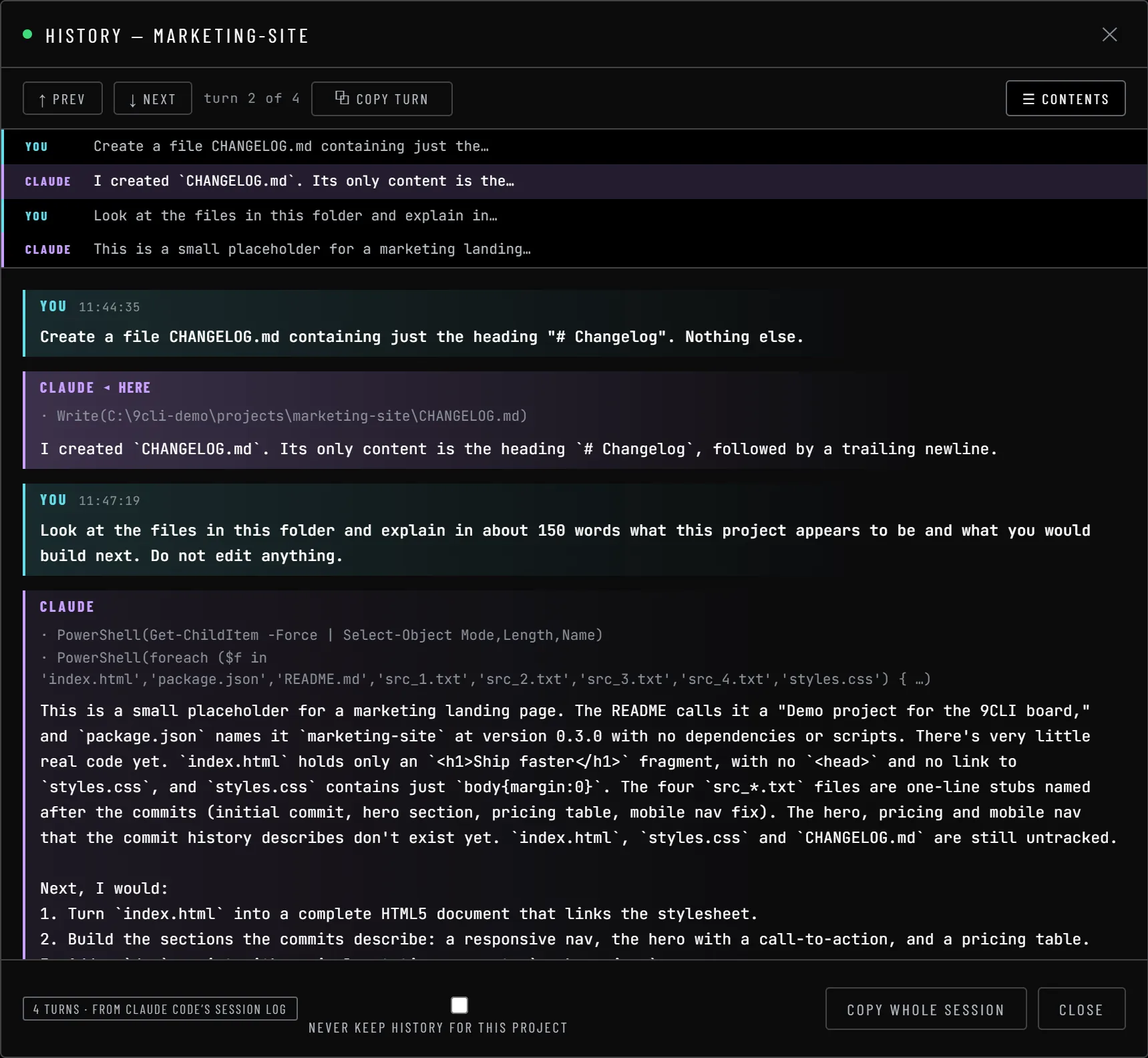The image size is (1148, 1058).
Task: Select contents row 'Create a file CHANGELOG.md containing just the…'
Action: (x=574, y=146)
